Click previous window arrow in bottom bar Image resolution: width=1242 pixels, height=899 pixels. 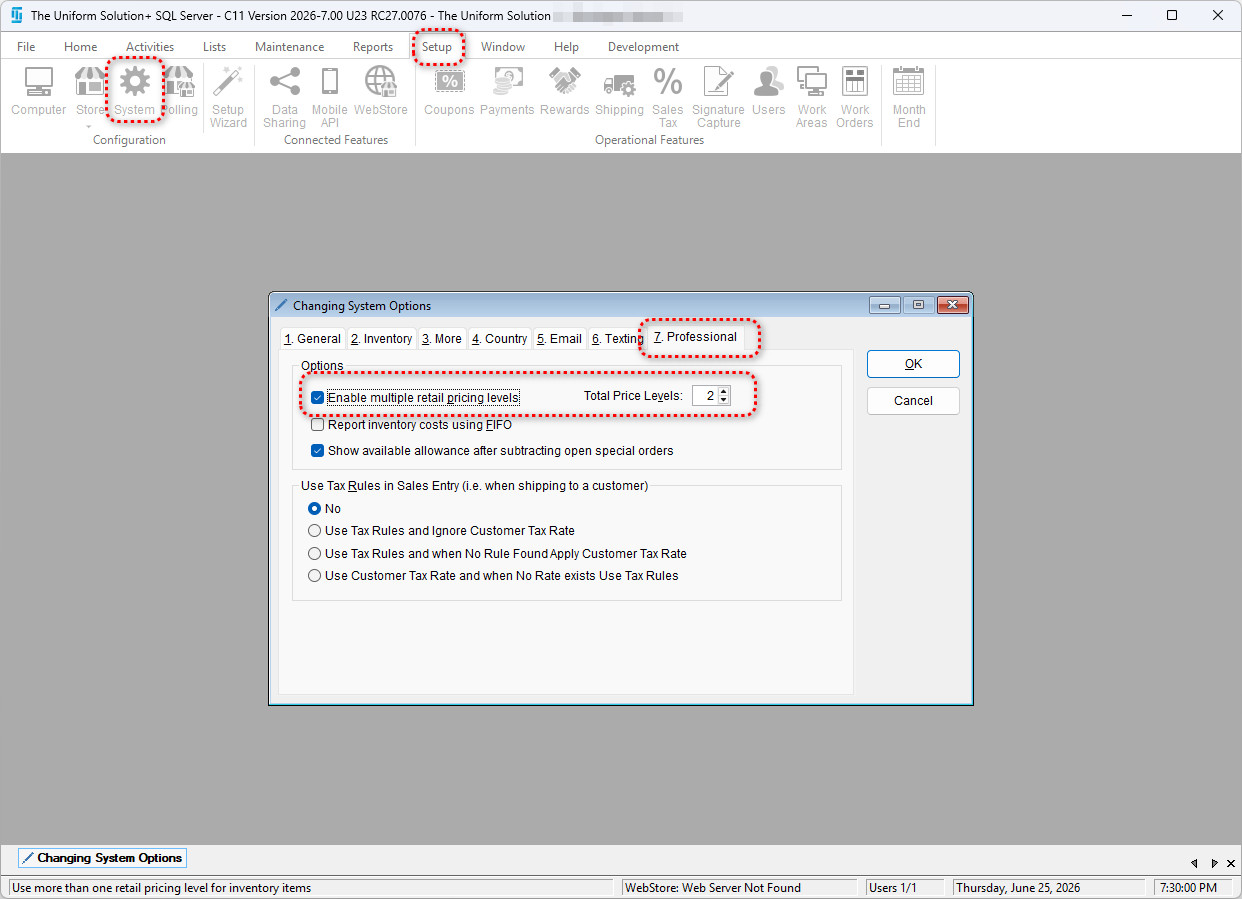[1194, 862]
